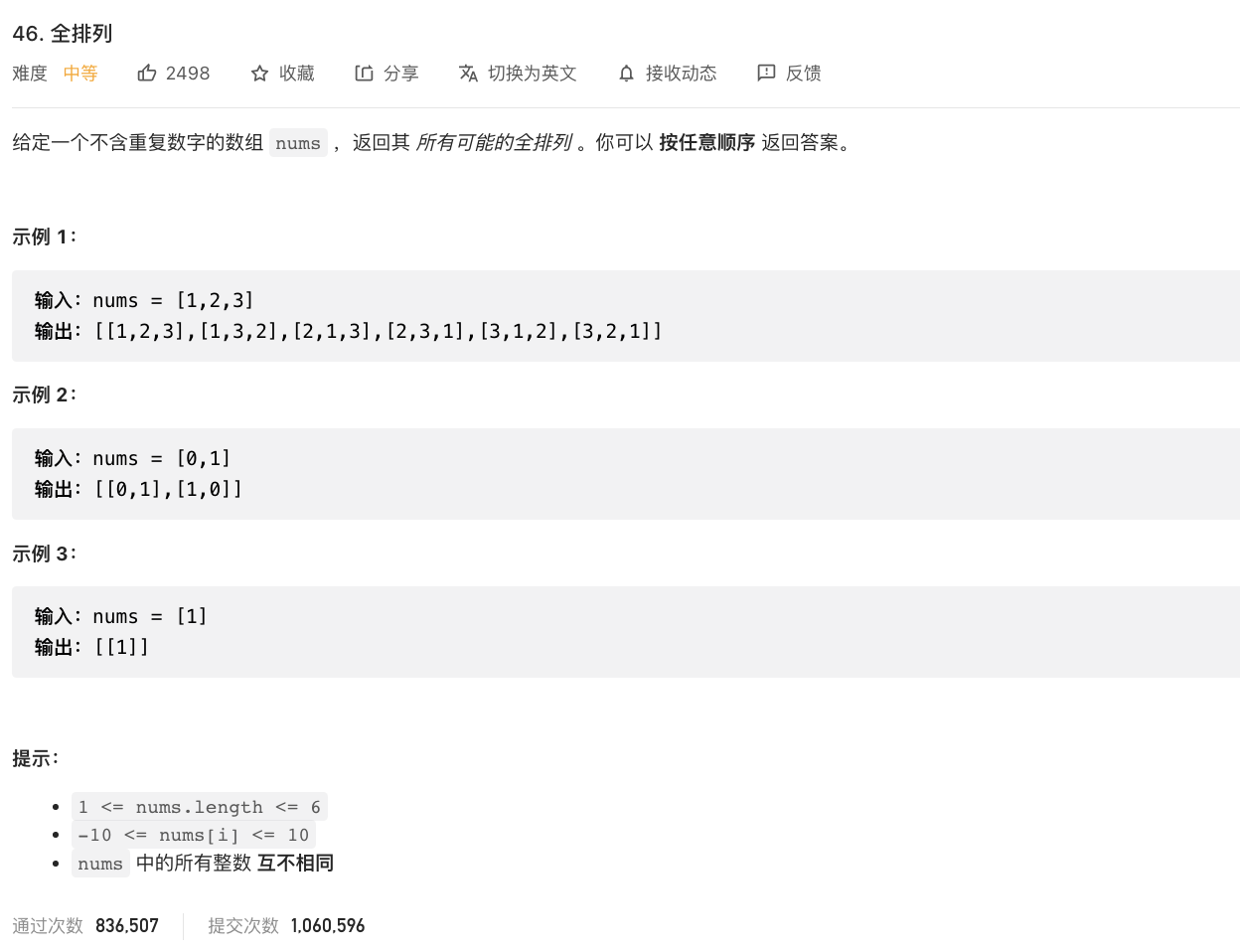Click the 提交次数 1,060,596 statistic
This screenshot has width=1240, height=952.
[286, 926]
